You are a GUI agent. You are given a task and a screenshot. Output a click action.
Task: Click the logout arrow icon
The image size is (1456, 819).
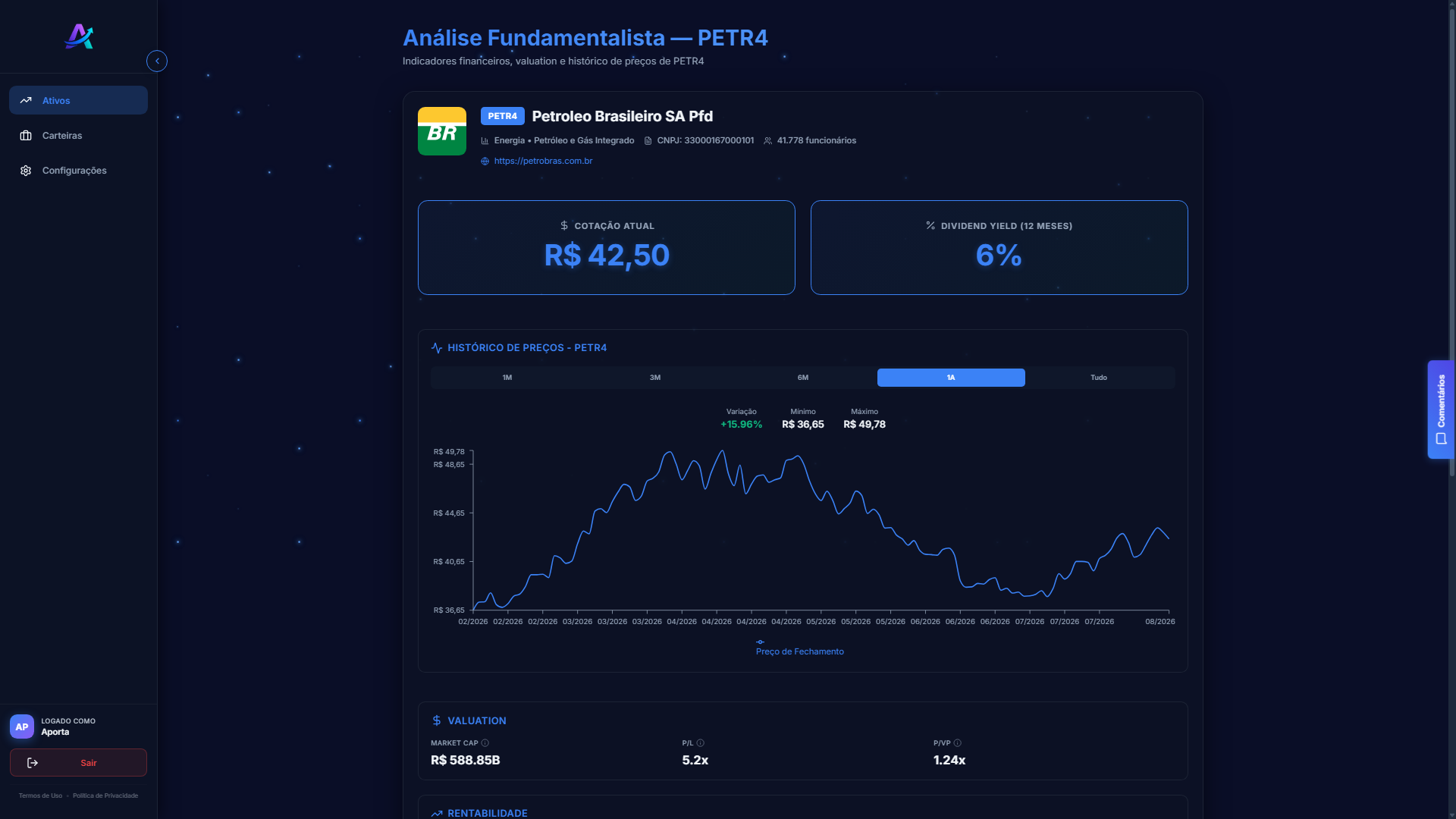point(33,763)
